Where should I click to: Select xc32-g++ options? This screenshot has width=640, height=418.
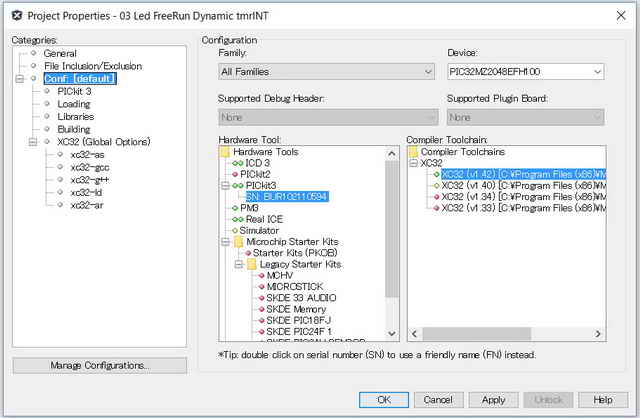89,180
